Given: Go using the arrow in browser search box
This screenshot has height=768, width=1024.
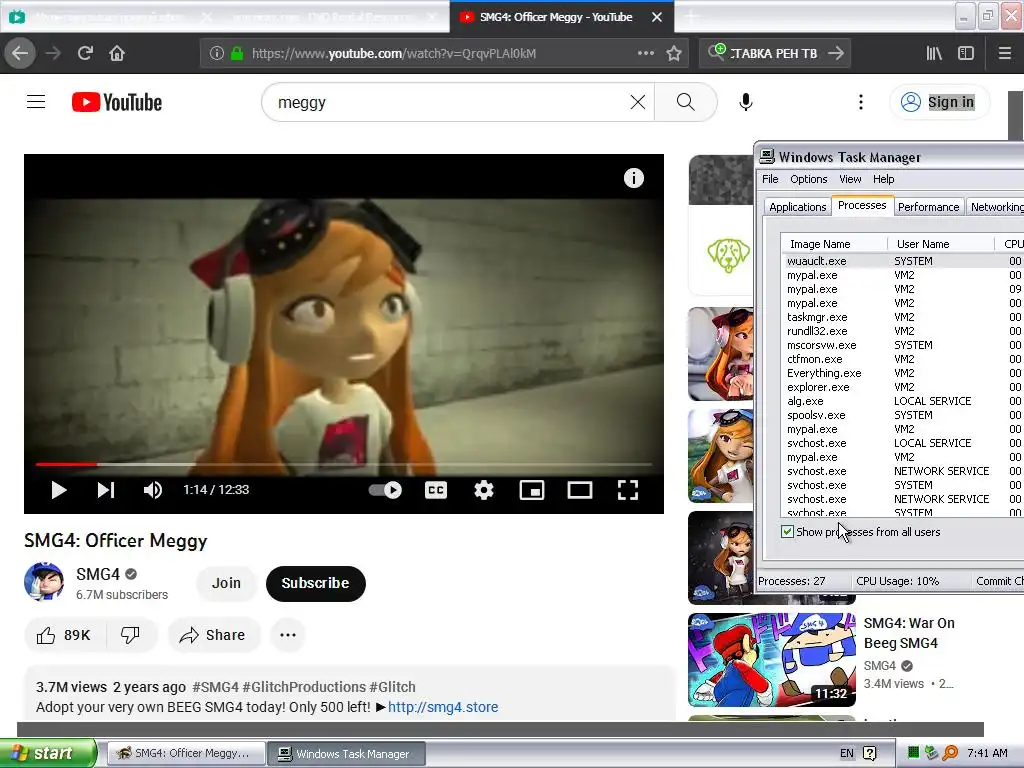Looking at the screenshot, I should pos(836,53).
